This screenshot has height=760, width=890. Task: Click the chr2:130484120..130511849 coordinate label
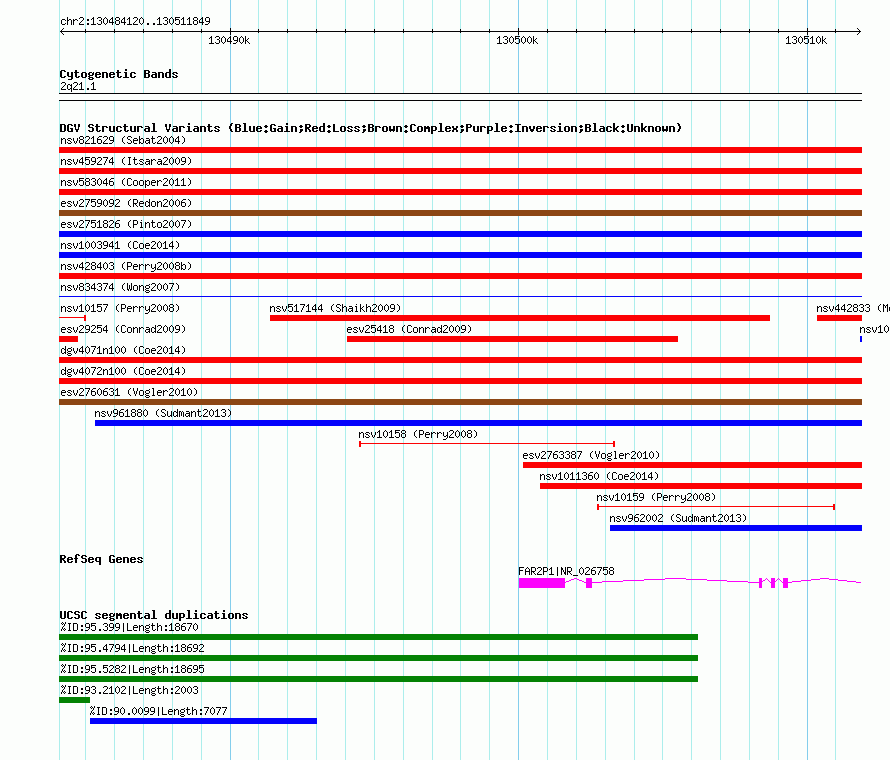(135, 21)
